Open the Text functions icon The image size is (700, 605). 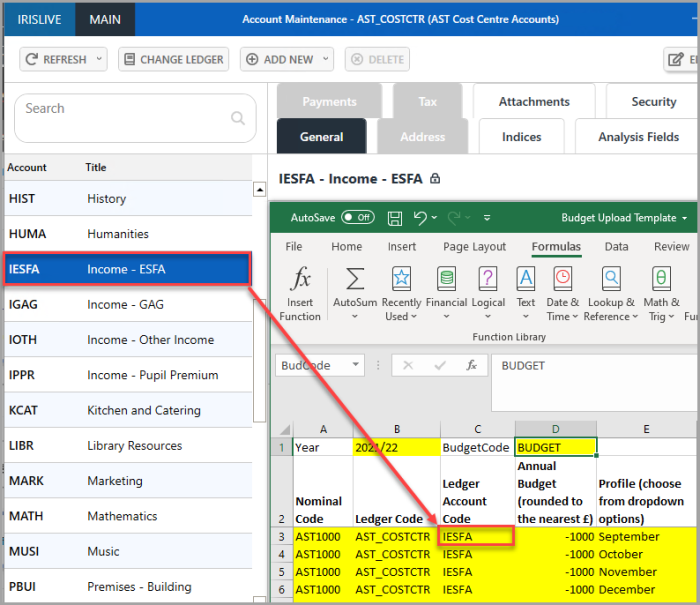[x=526, y=279]
